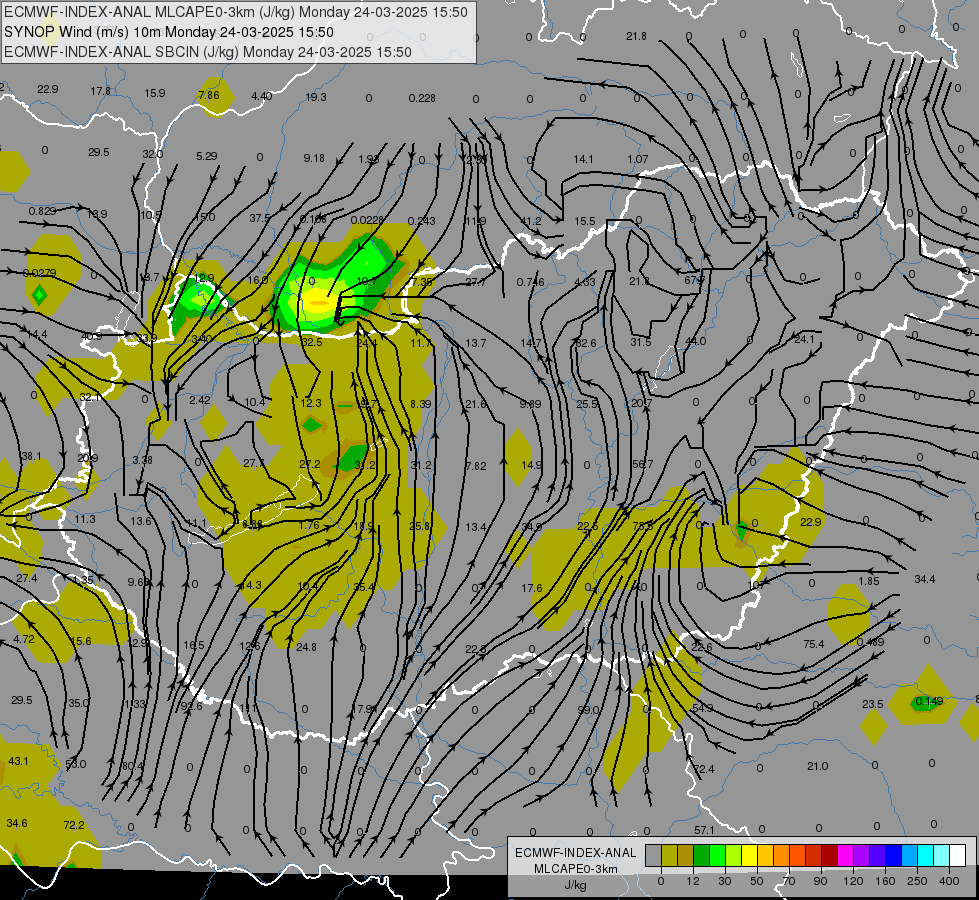Click the map value 0.149
The image size is (979, 900).
(928, 701)
